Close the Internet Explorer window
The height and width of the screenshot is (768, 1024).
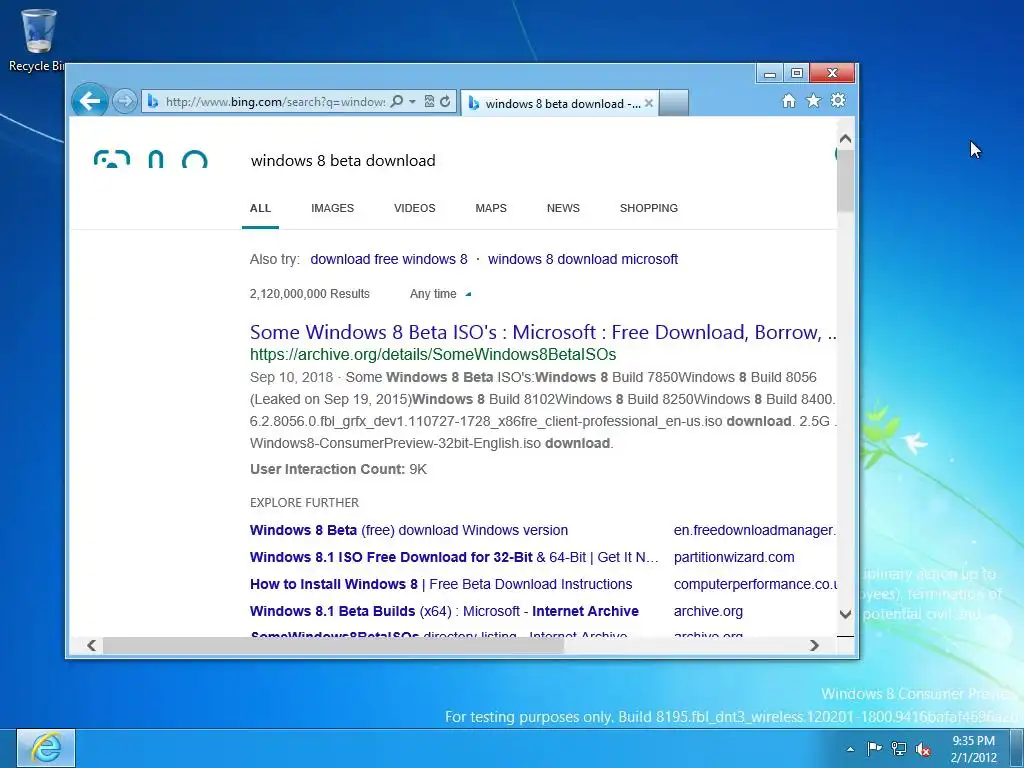tap(832, 73)
